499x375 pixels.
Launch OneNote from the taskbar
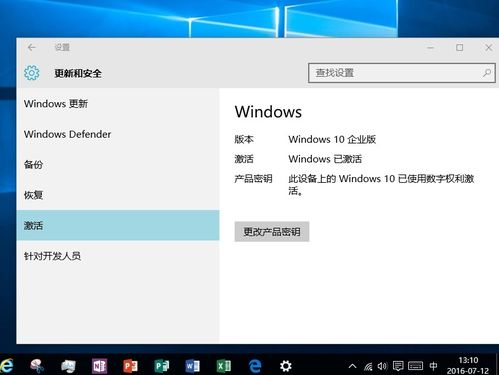(x=99, y=366)
